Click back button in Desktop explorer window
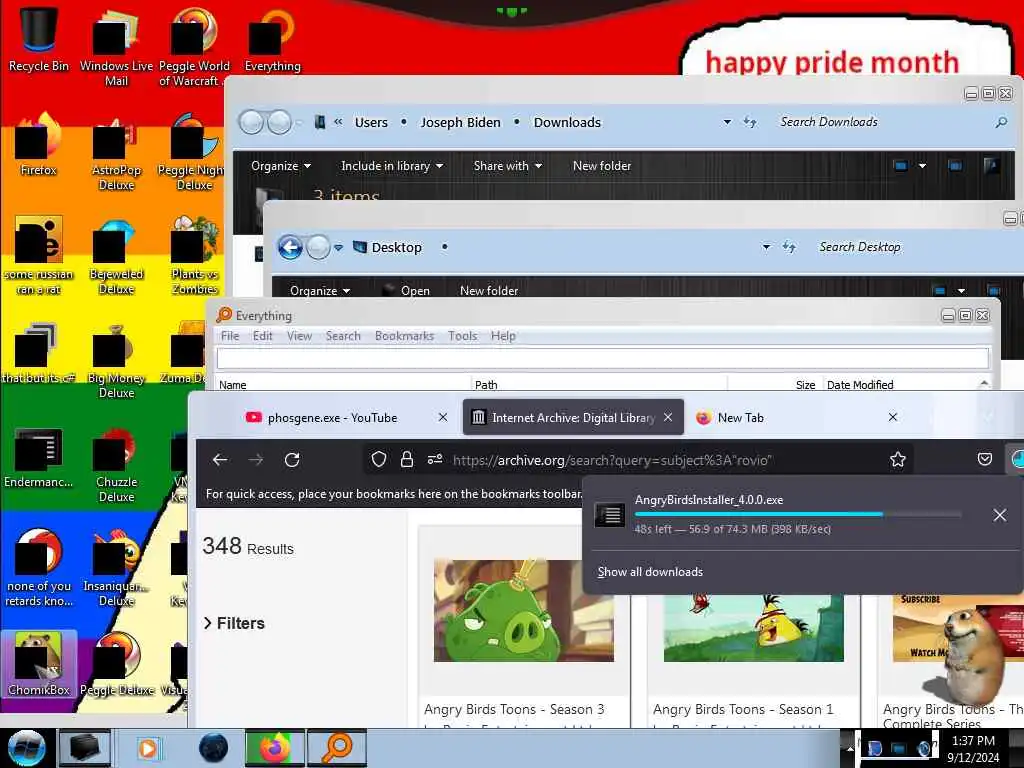This screenshot has width=1024, height=768. tap(290, 248)
